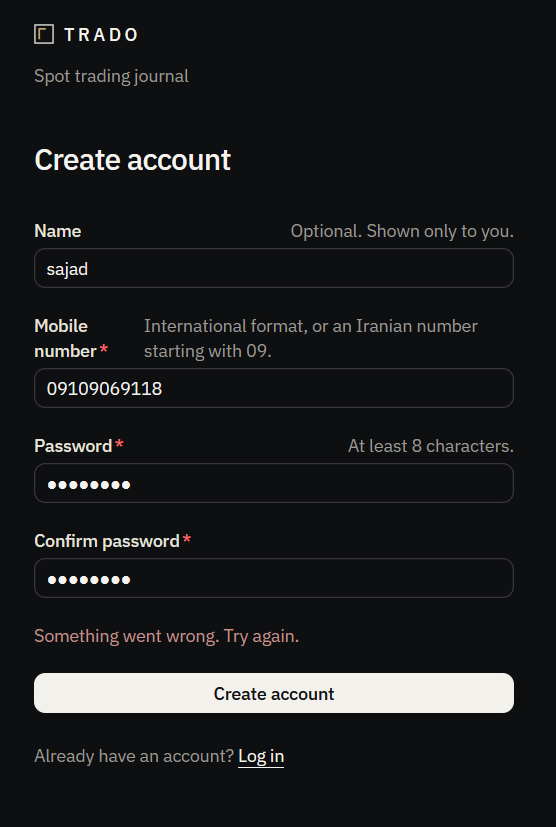This screenshot has height=827, width=556.
Task: Click the 'Spot trading journal' tagline
Action: pyautogui.click(x=111, y=76)
